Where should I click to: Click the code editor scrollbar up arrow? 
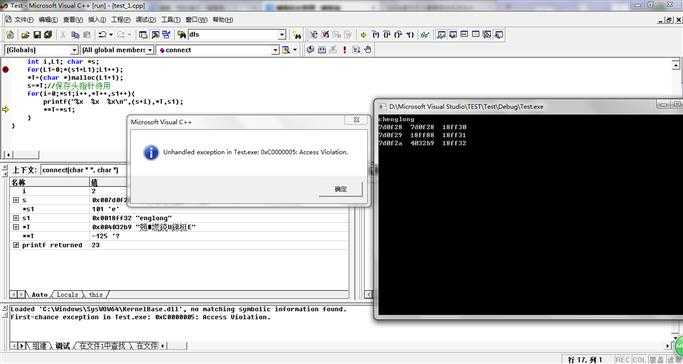coord(676,64)
